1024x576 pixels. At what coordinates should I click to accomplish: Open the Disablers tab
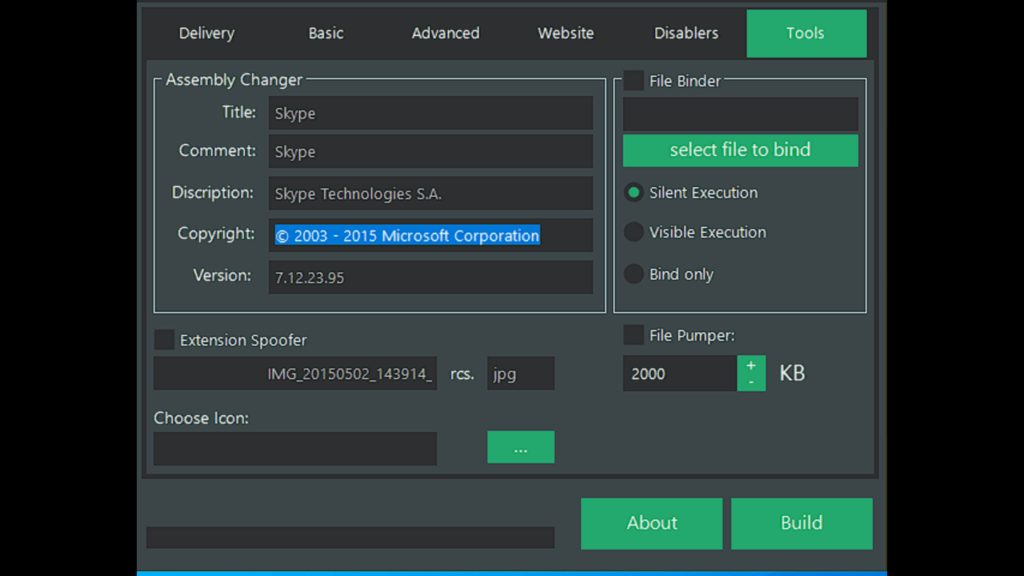pos(686,33)
